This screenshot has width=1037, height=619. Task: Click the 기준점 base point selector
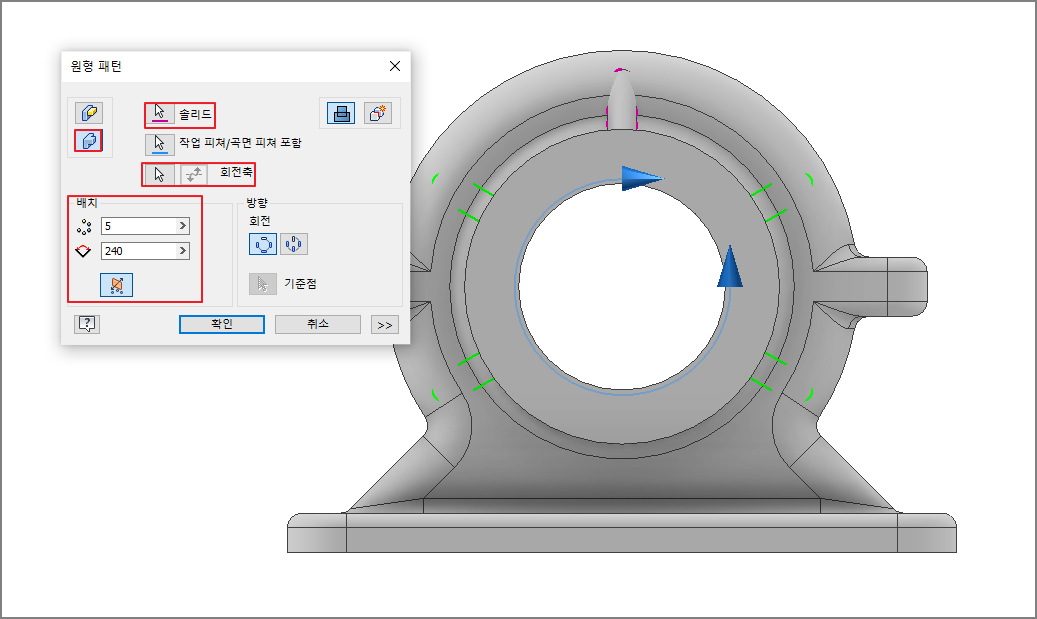(263, 284)
